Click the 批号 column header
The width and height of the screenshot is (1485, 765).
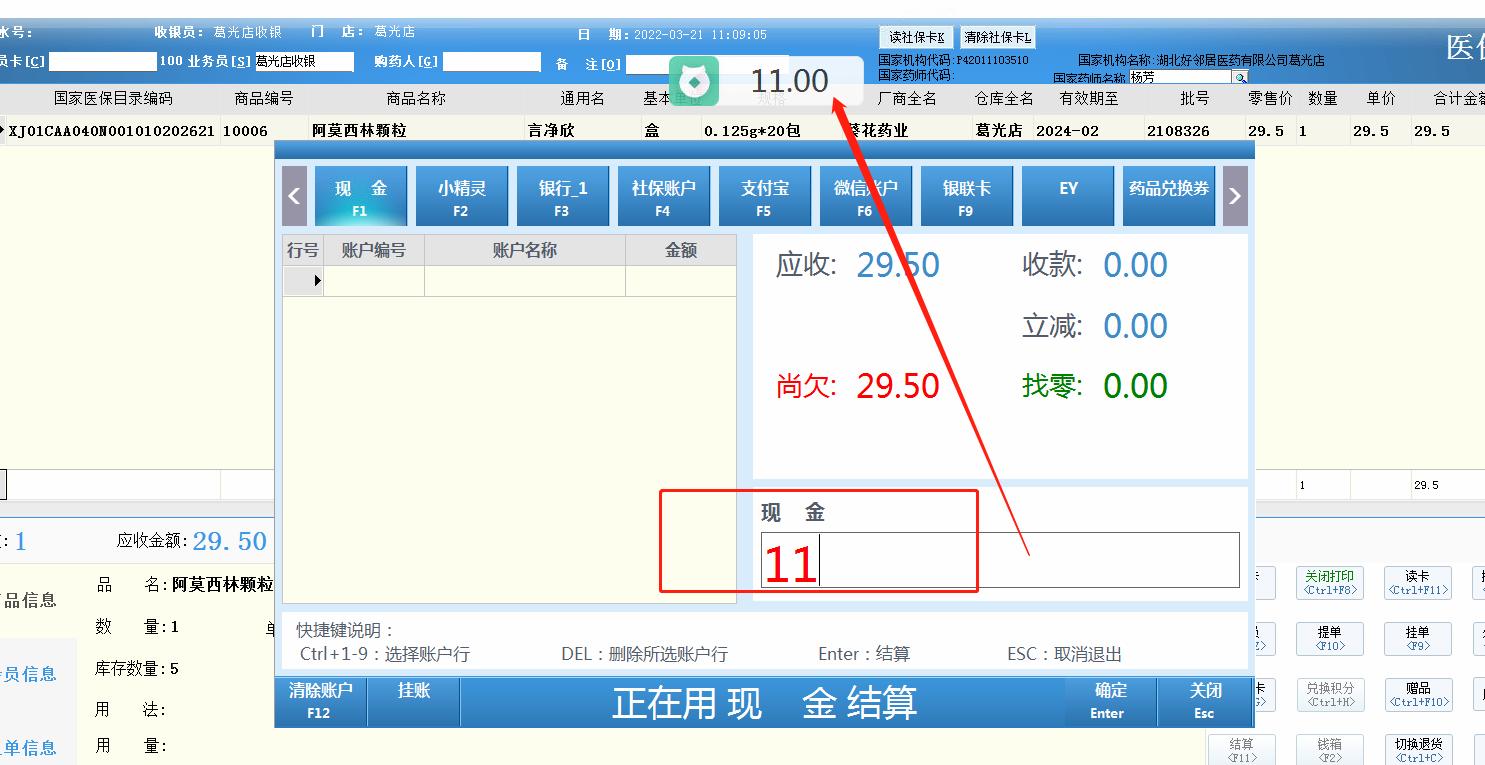[x=1194, y=99]
